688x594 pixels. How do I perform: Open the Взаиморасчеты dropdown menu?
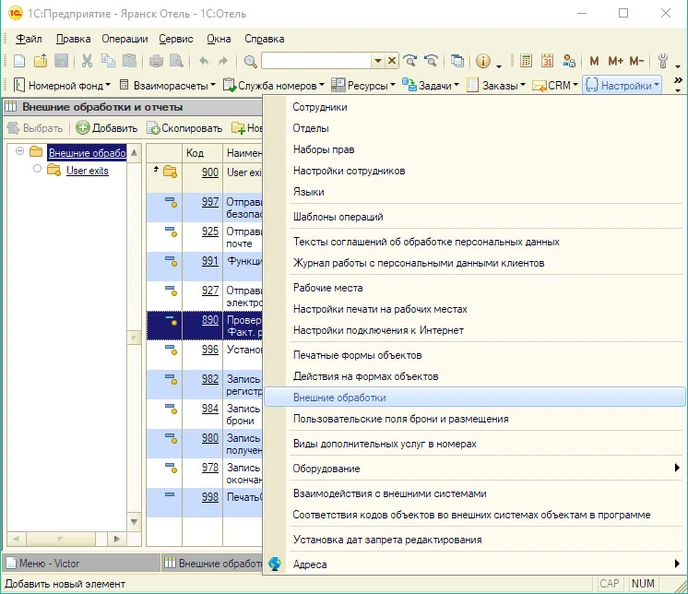168,86
